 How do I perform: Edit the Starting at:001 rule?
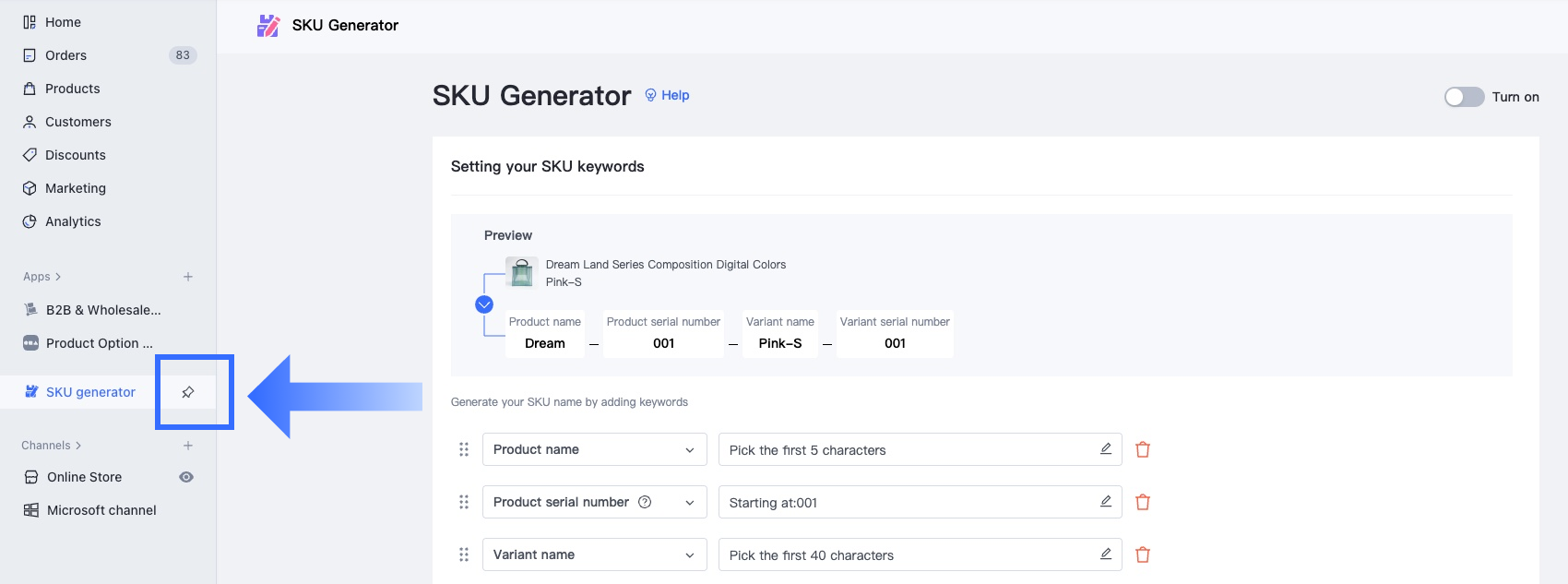[1105, 502]
